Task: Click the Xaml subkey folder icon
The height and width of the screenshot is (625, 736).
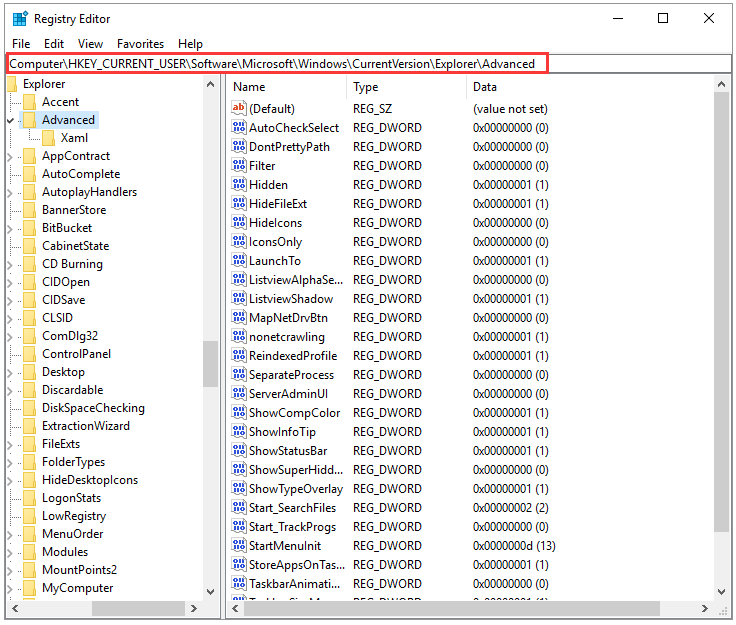Action: pos(48,138)
